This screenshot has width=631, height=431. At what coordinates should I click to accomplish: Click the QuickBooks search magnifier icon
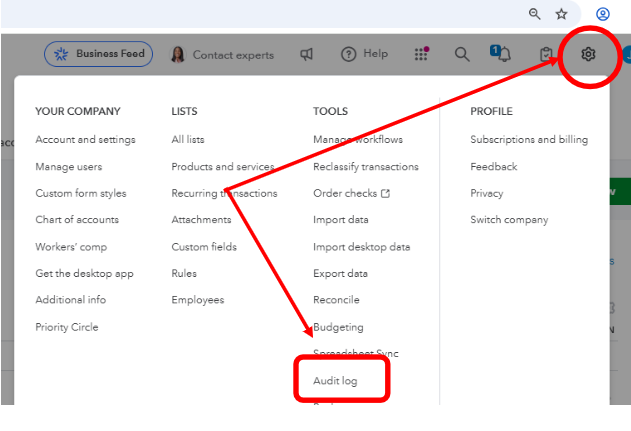462,54
